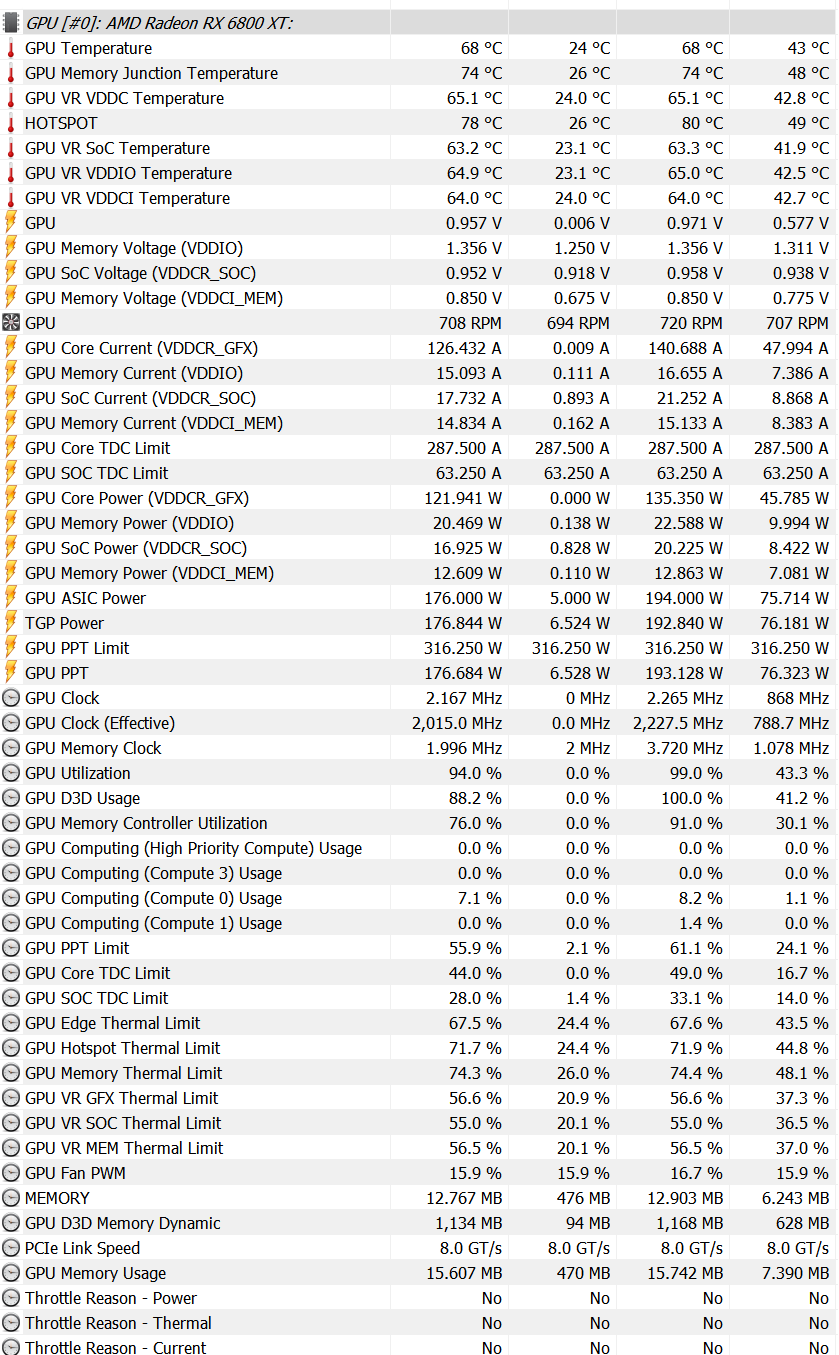Click the GPU Core TDC Limit label on the 287.500 A row
This screenshot has height=1355, width=839.
98,448
